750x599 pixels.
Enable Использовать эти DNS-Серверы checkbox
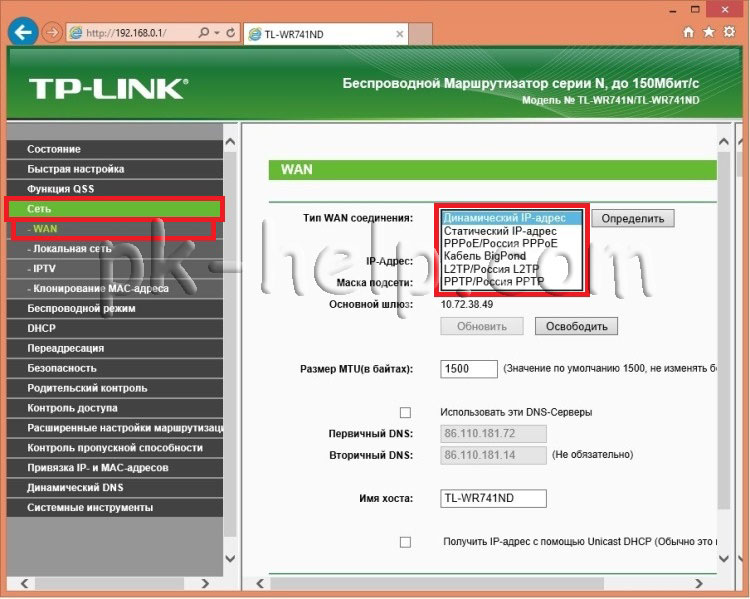405,412
